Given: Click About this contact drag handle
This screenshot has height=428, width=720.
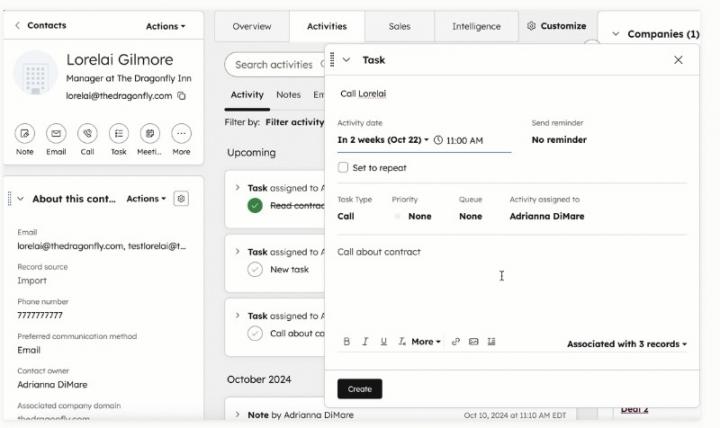Looking at the screenshot, I should coord(9,199).
